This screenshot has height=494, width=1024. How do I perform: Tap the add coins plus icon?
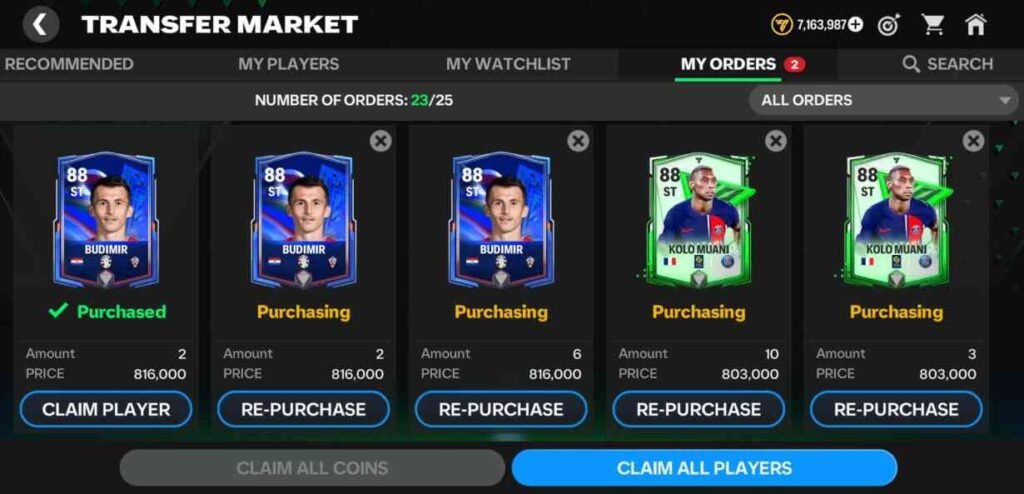click(x=855, y=25)
